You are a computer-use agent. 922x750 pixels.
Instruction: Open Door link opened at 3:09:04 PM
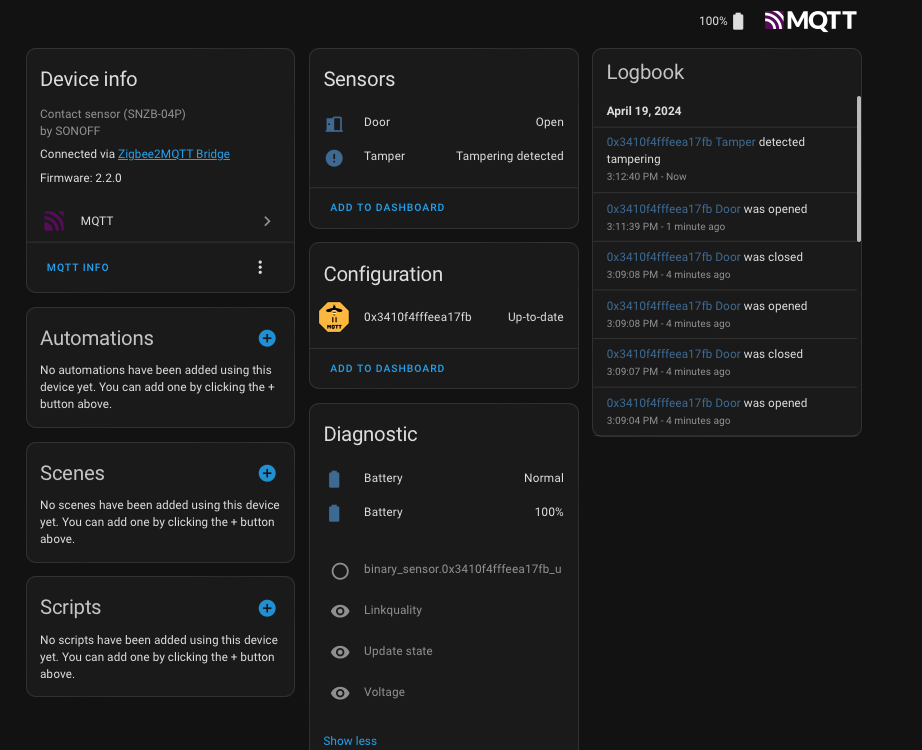673,403
